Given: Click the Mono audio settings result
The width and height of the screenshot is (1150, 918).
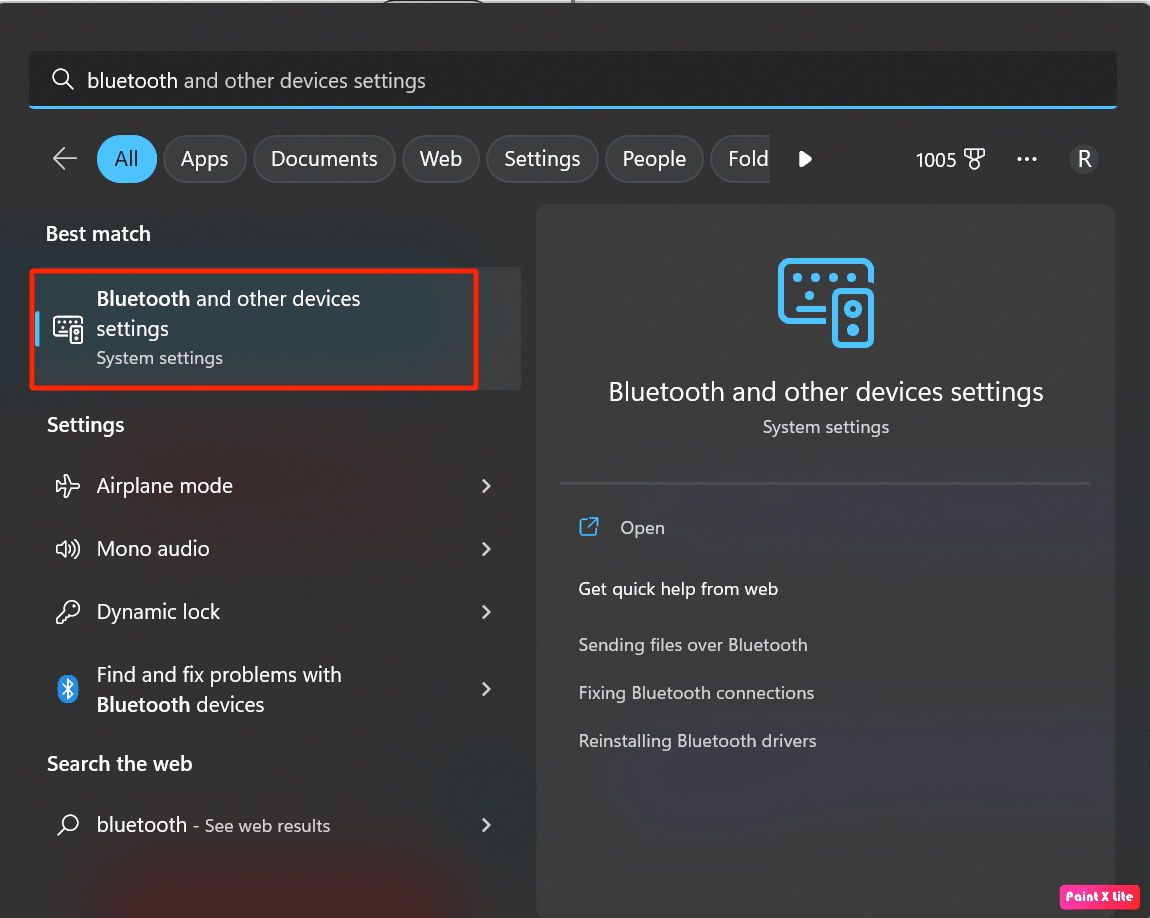Looking at the screenshot, I should (275, 548).
